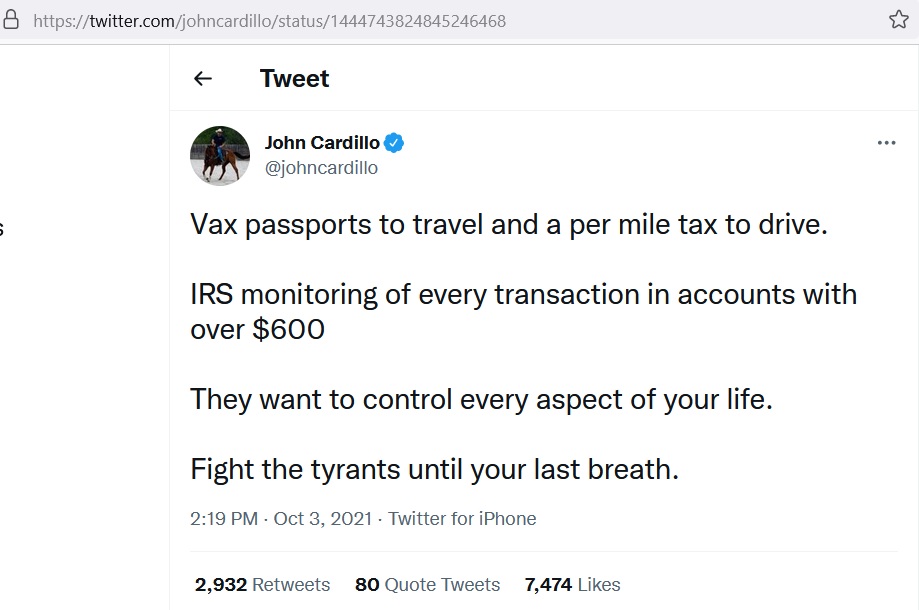The height and width of the screenshot is (610, 919).
Task: Click the John Cardillo display name
Action: click(322, 143)
